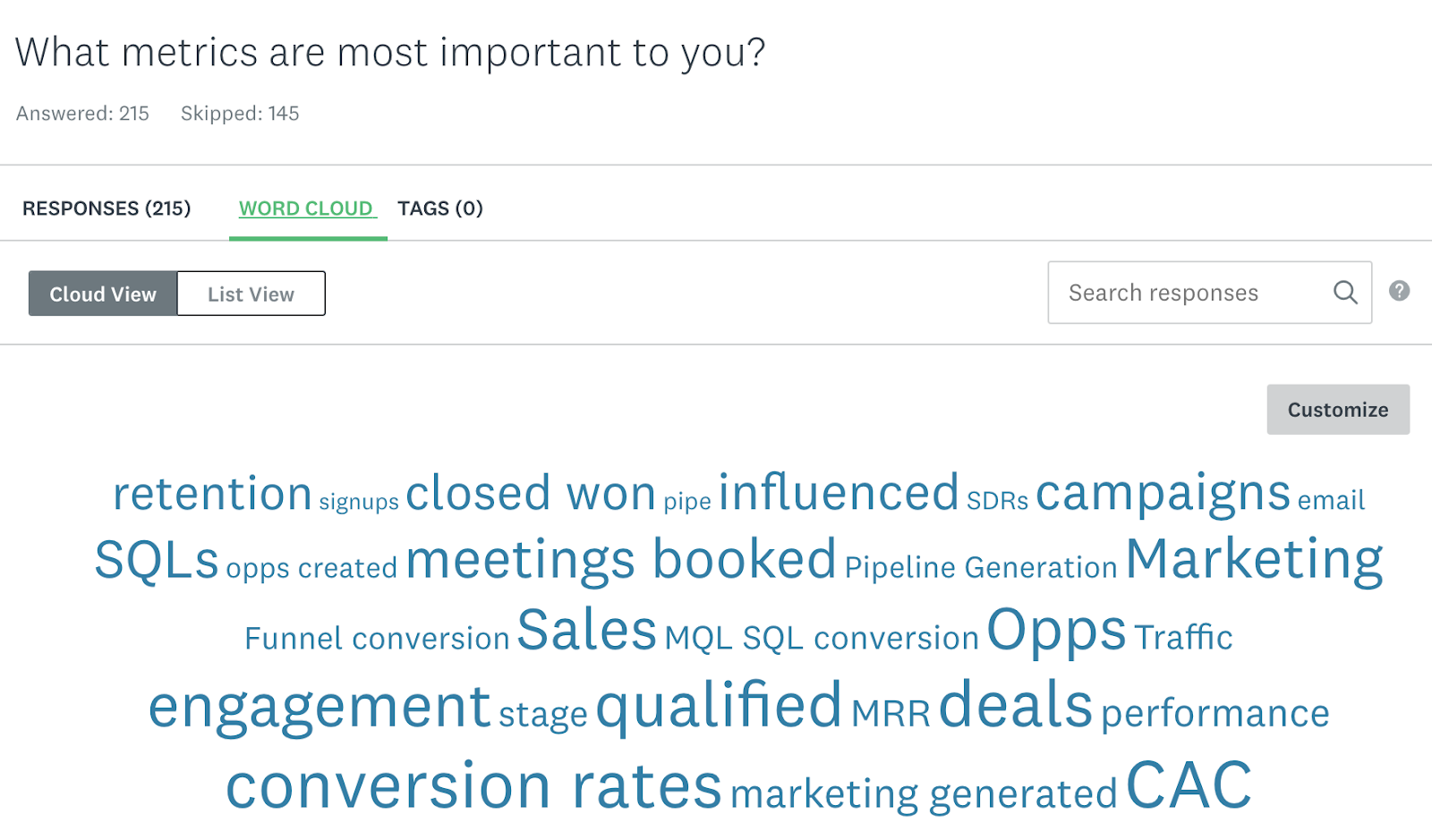The image size is (1432, 840).
Task: Click the search magnifier icon
Action: click(x=1345, y=293)
